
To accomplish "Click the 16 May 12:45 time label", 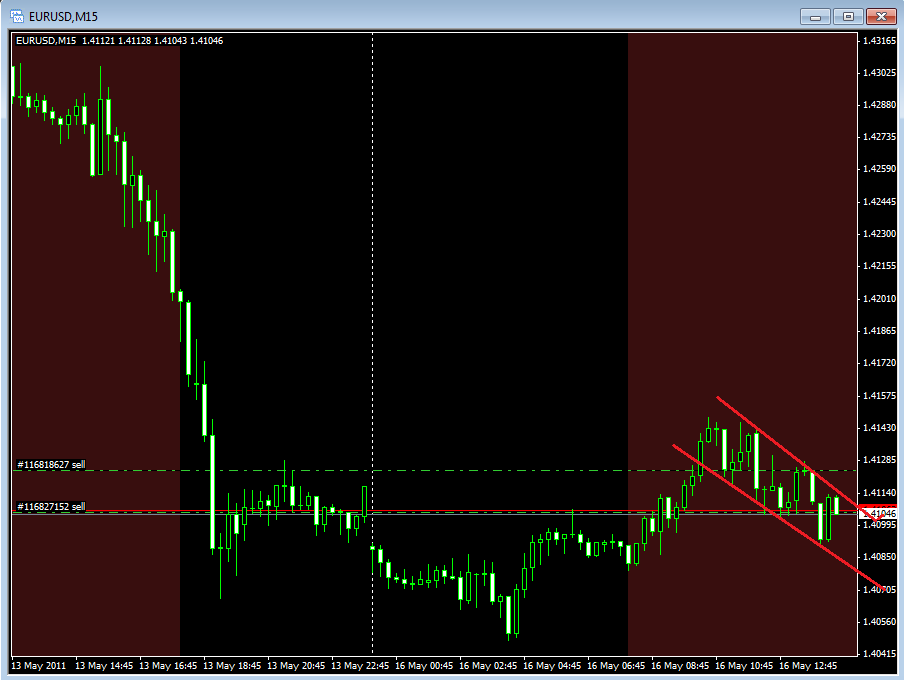I will pyautogui.click(x=808, y=666).
